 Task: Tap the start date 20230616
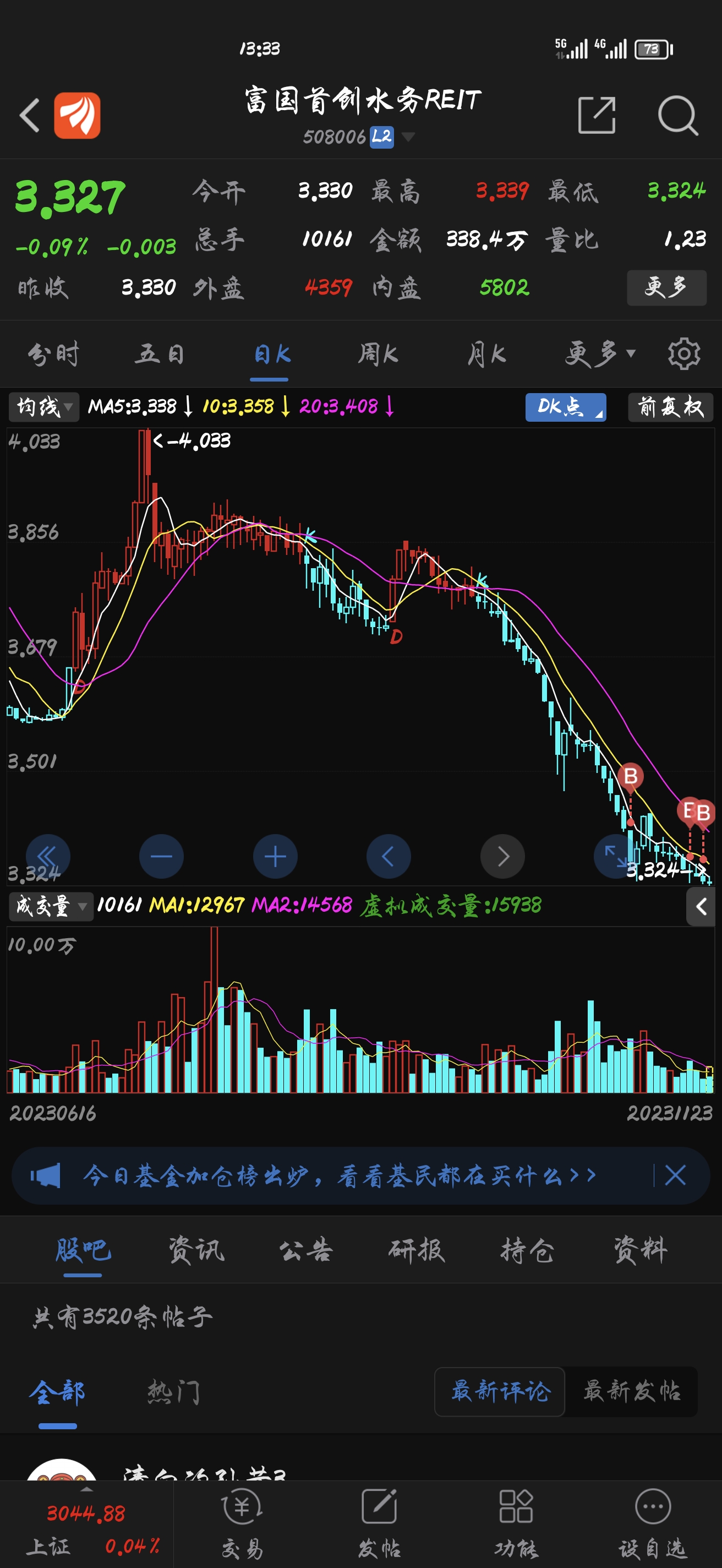53,1113
